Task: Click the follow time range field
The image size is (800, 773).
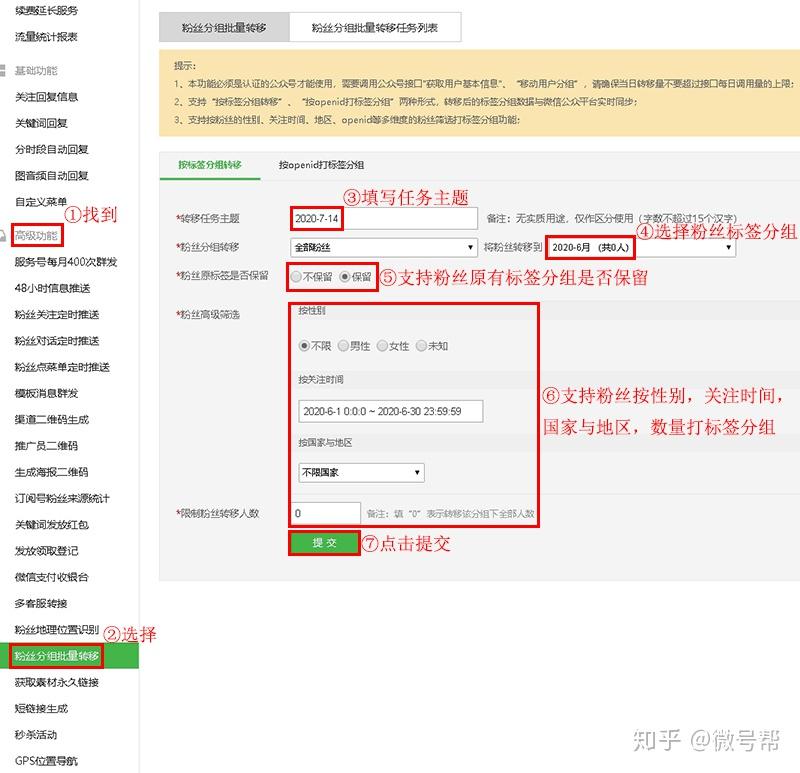Action: click(x=391, y=411)
